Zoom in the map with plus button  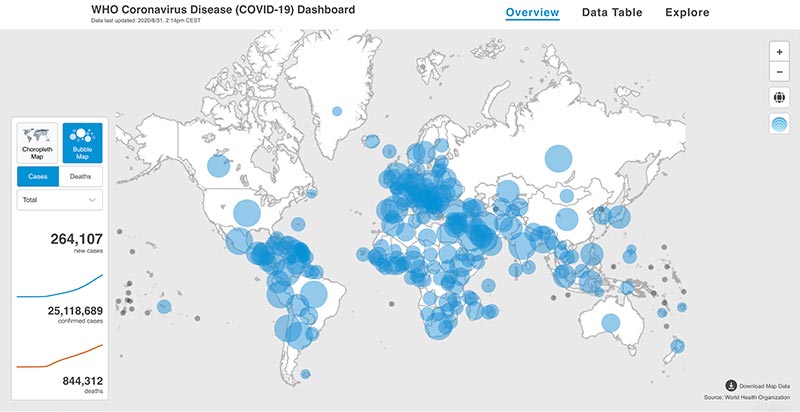pyautogui.click(x=779, y=52)
